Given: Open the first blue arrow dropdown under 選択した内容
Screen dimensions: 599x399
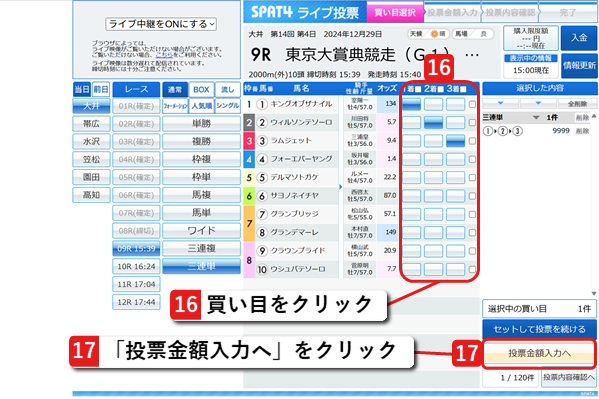Looking at the screenshot, I should pos(500,103).
